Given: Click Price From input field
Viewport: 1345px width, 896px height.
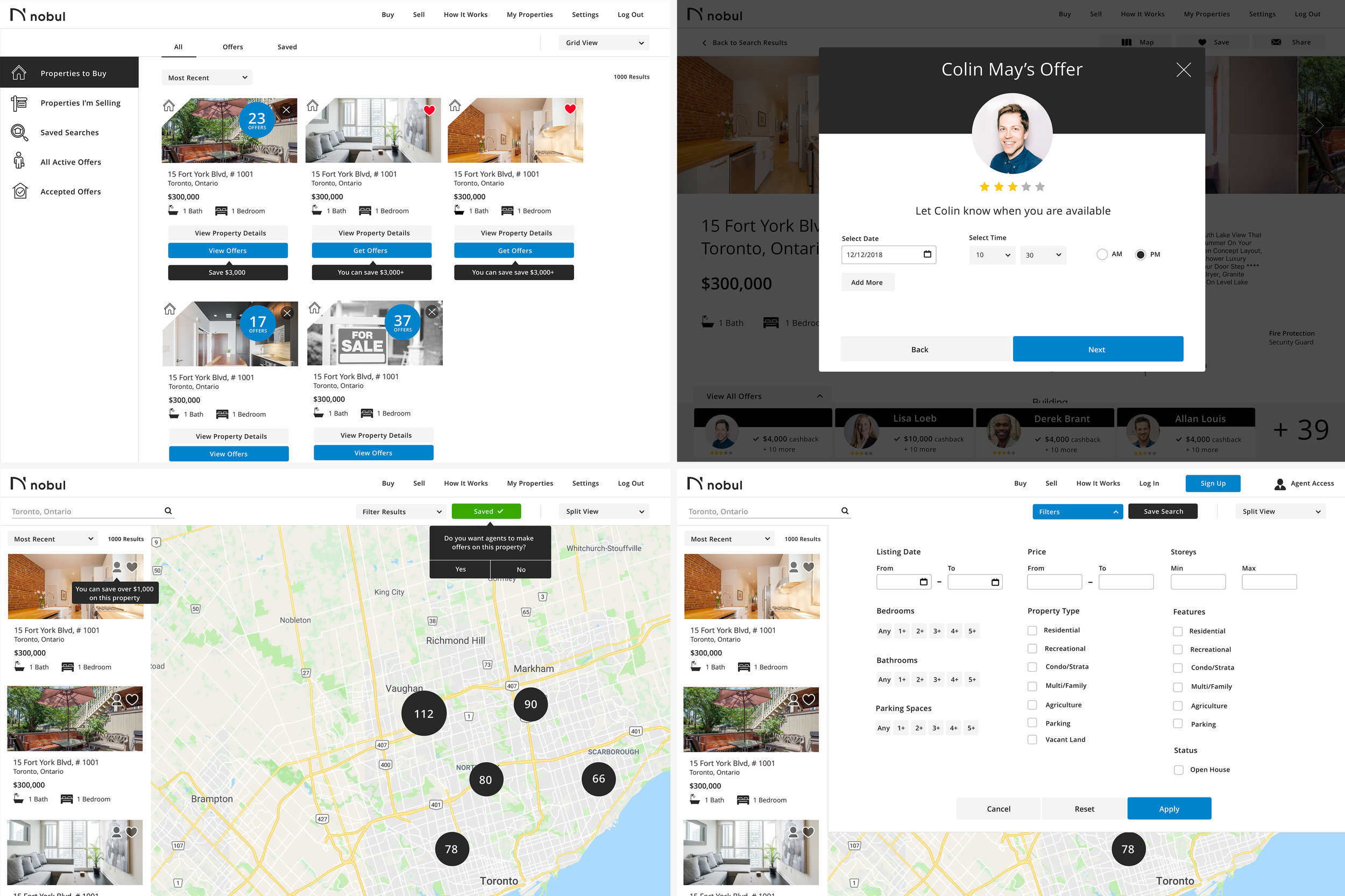Looking at the screenshot, I should (1054, 582).
